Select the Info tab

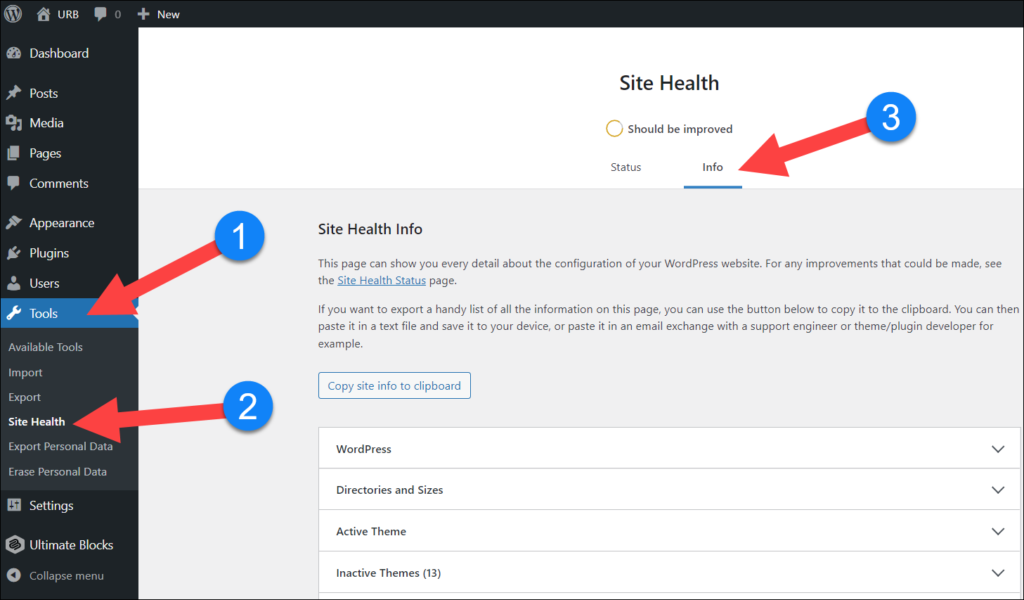pos(712,167)
